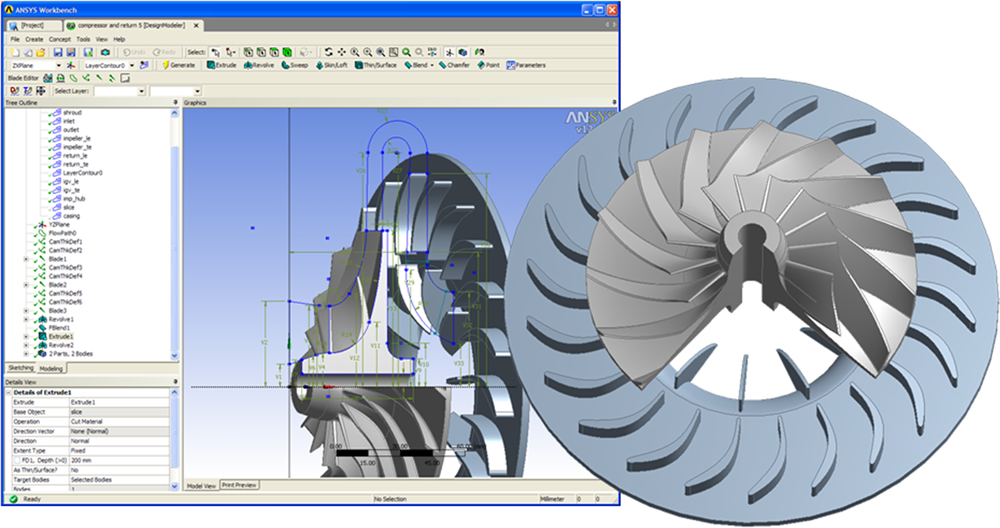Click the Open folder icon

click(40, 52)
